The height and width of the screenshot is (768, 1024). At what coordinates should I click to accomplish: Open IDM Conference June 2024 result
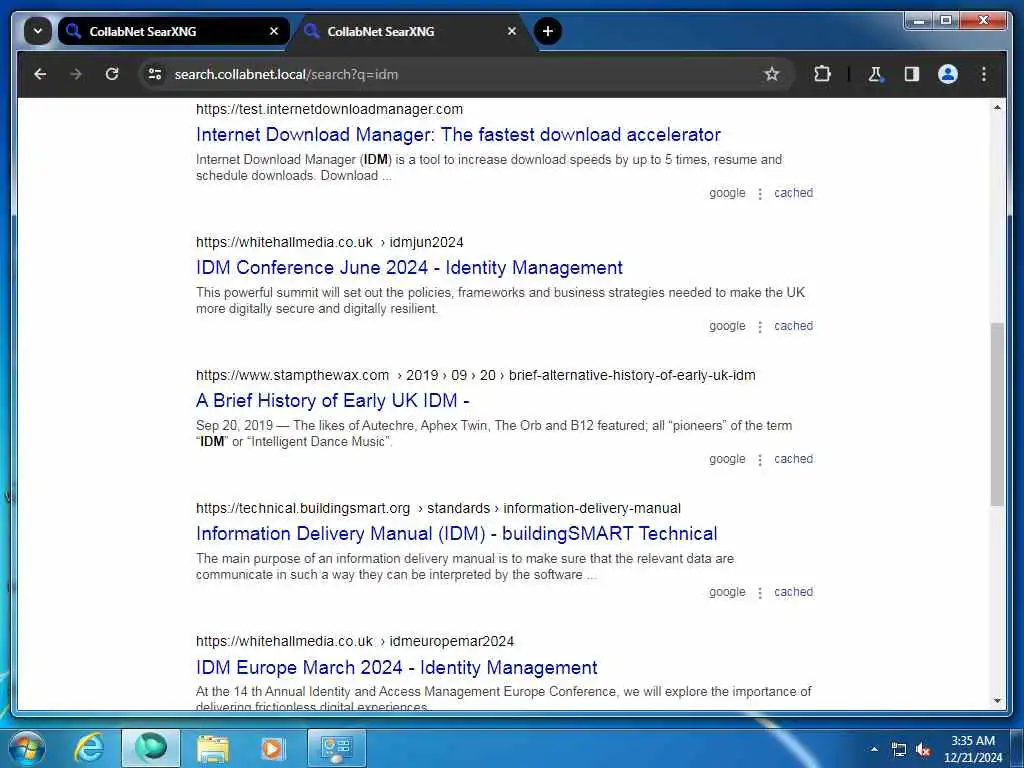pyautogui.click(x=409, y=268)
